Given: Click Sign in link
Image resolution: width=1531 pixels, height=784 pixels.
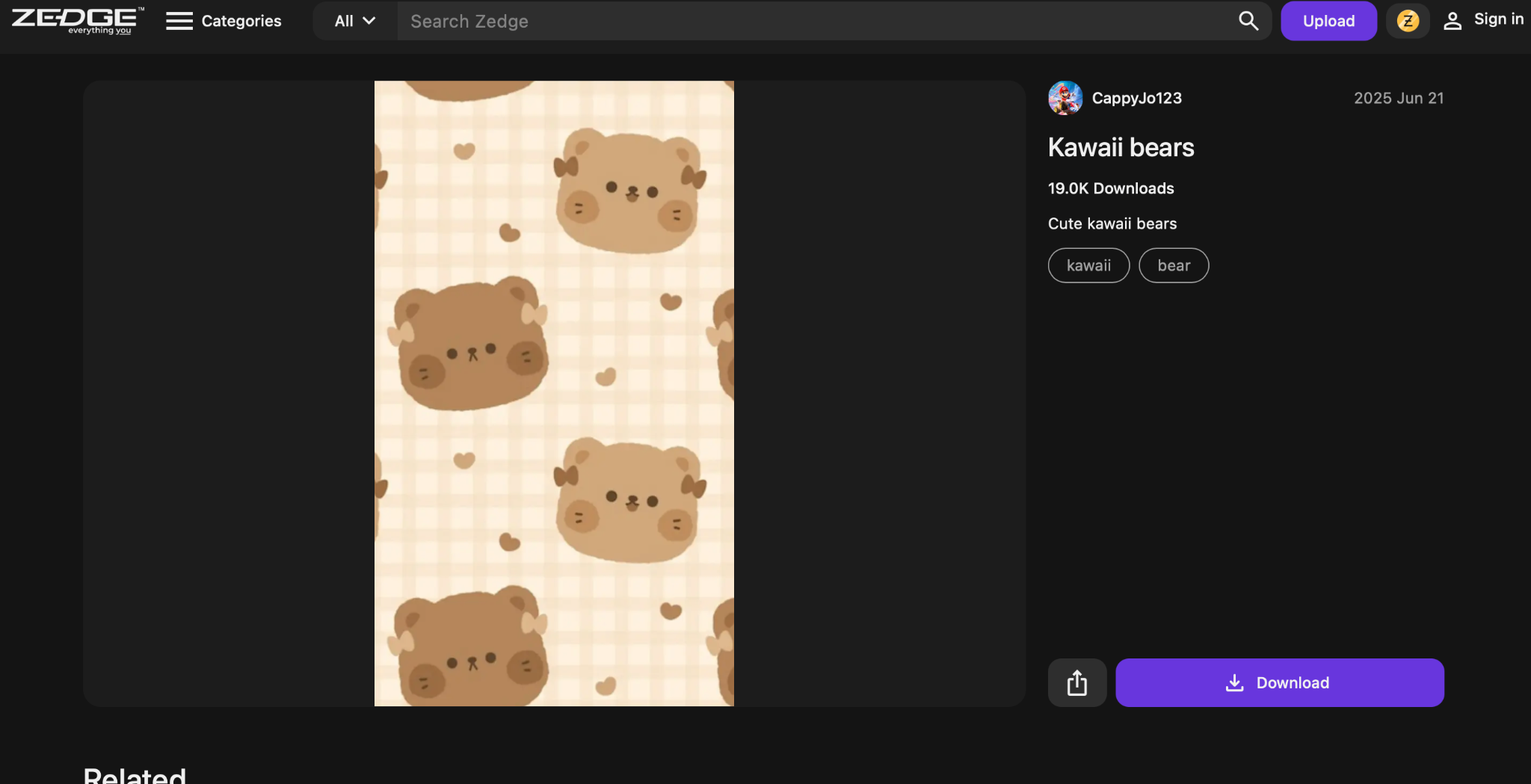Looking at the screenshot, I should click(x=1483, y=20).
